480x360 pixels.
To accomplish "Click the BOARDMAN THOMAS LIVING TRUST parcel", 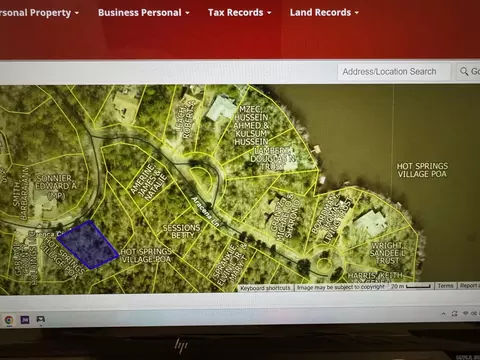I will tap(331, 218).
